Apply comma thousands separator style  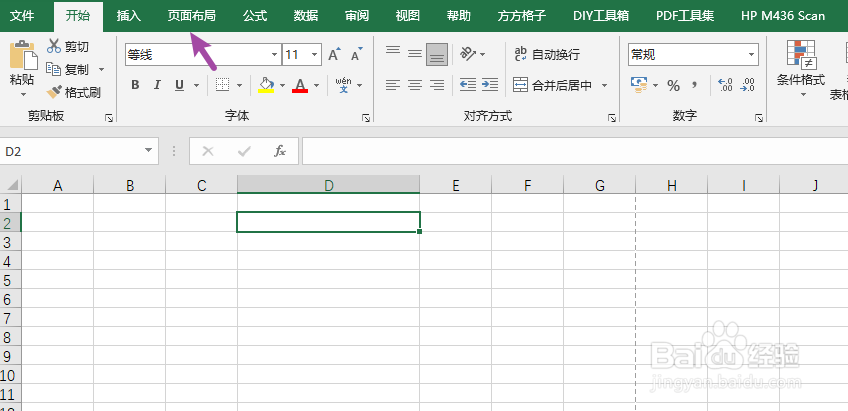click(x=695, y=85)
